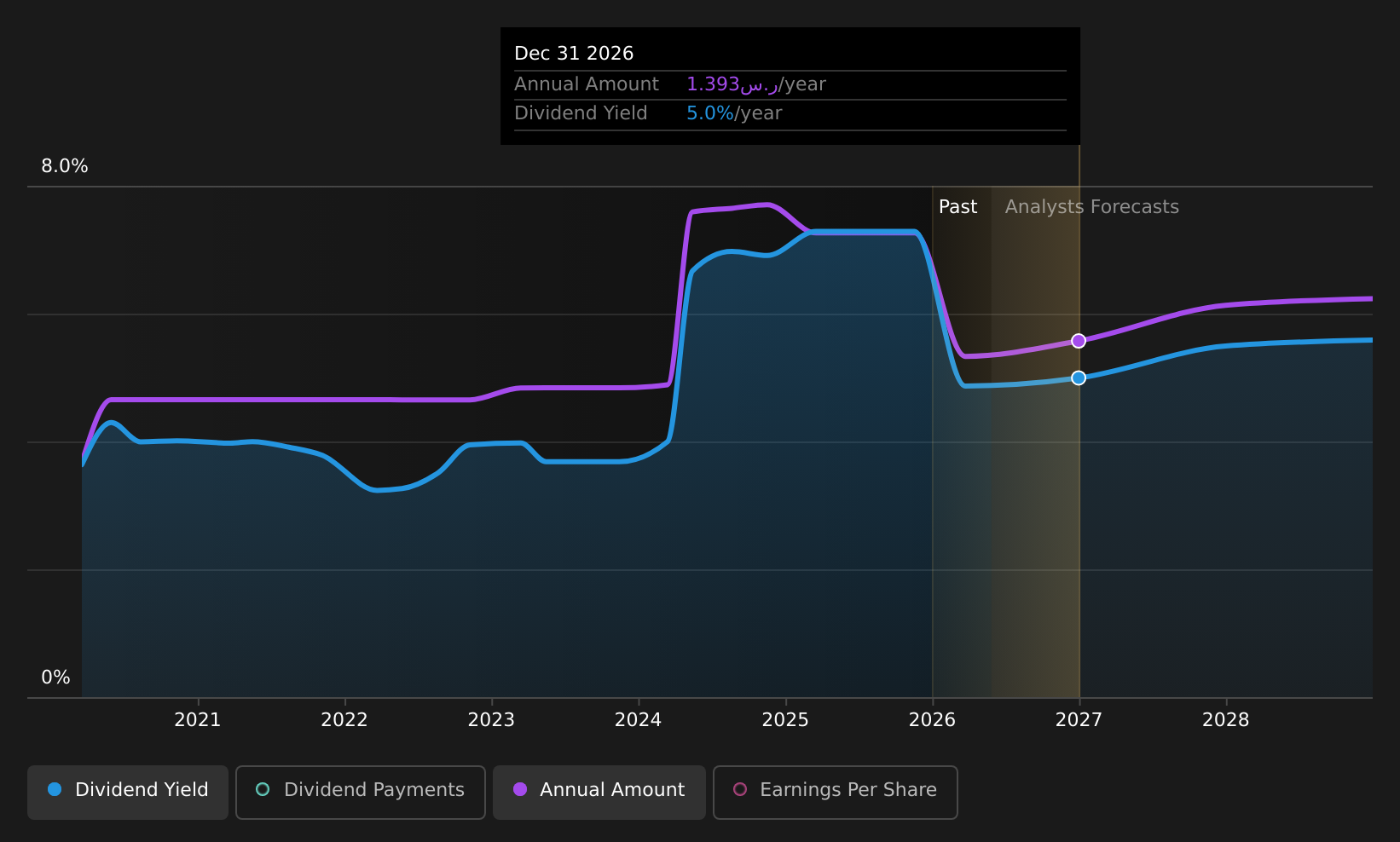
Task: Click the purple Annual Amount data point
Action: coord(1079,341)
